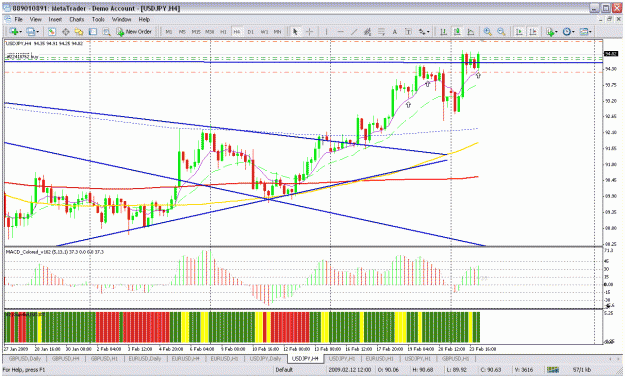Toggle the Data Window crosshair-style icon
The height and width of the screenshot is (376, 625).
(66, 31)
